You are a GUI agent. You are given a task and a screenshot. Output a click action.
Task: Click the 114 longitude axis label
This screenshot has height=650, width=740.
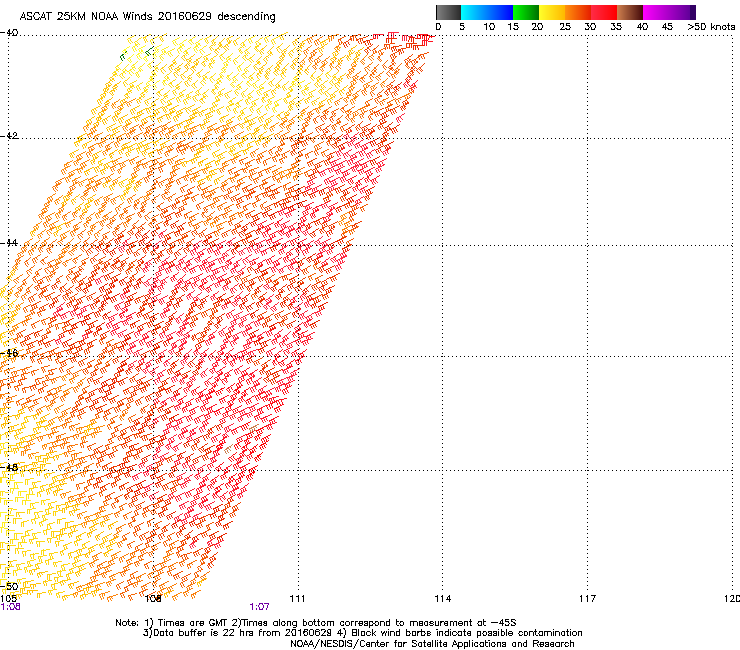point(443,599)
